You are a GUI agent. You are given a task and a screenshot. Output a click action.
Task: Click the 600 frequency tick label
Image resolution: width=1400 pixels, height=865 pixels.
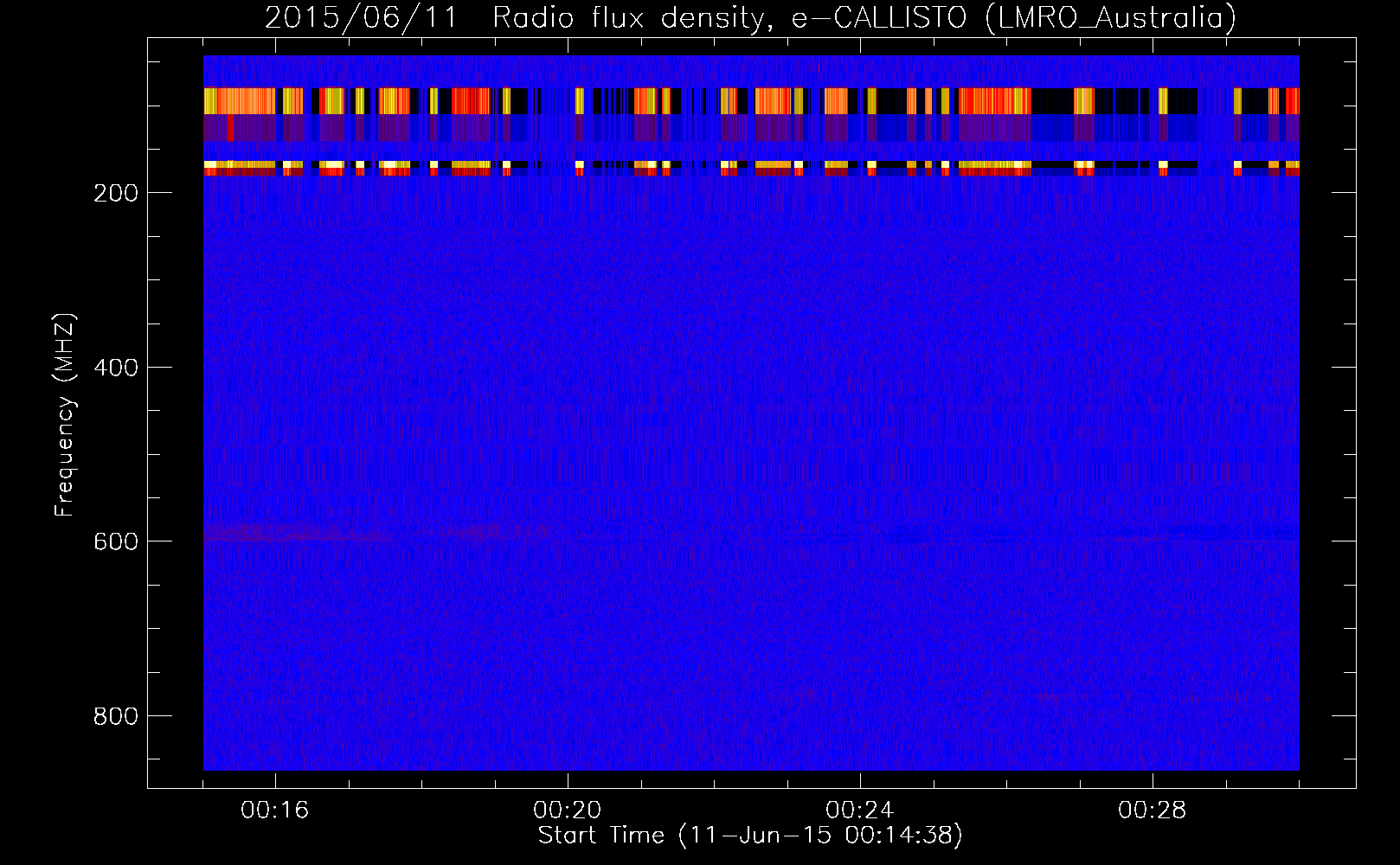coord(115,541)
